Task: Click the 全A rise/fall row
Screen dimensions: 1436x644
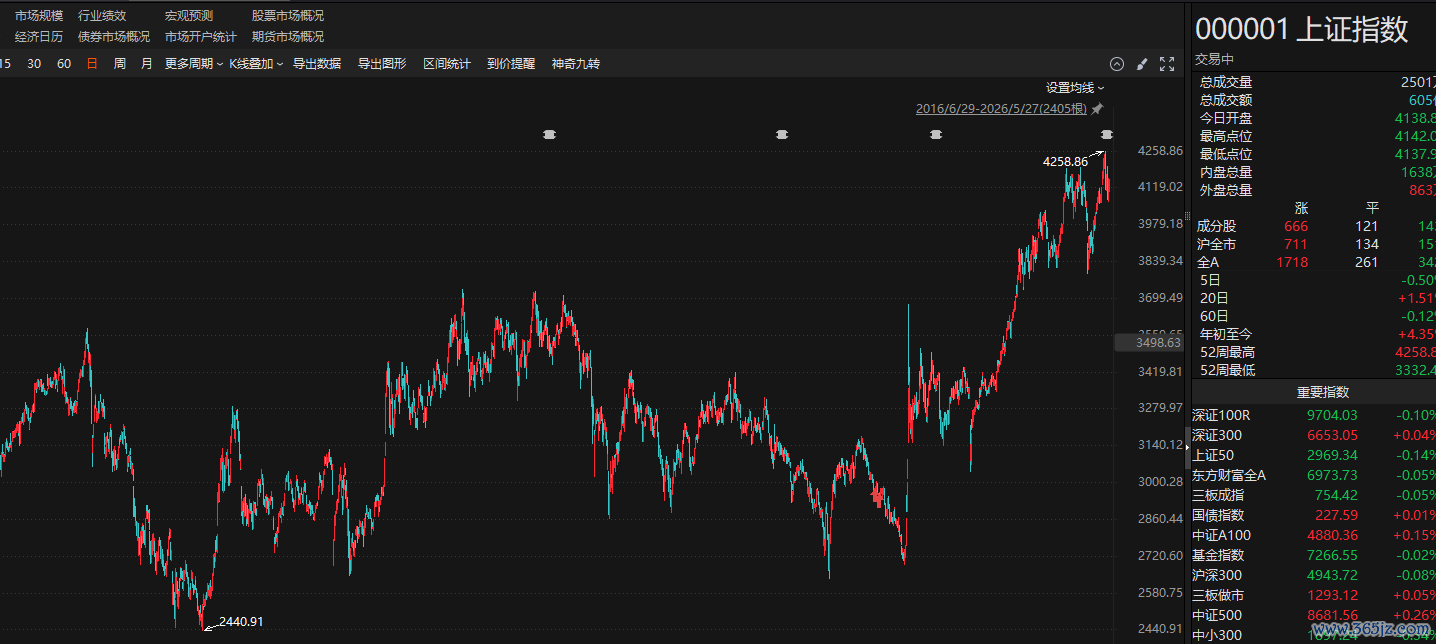Action: coord(1316,262)
